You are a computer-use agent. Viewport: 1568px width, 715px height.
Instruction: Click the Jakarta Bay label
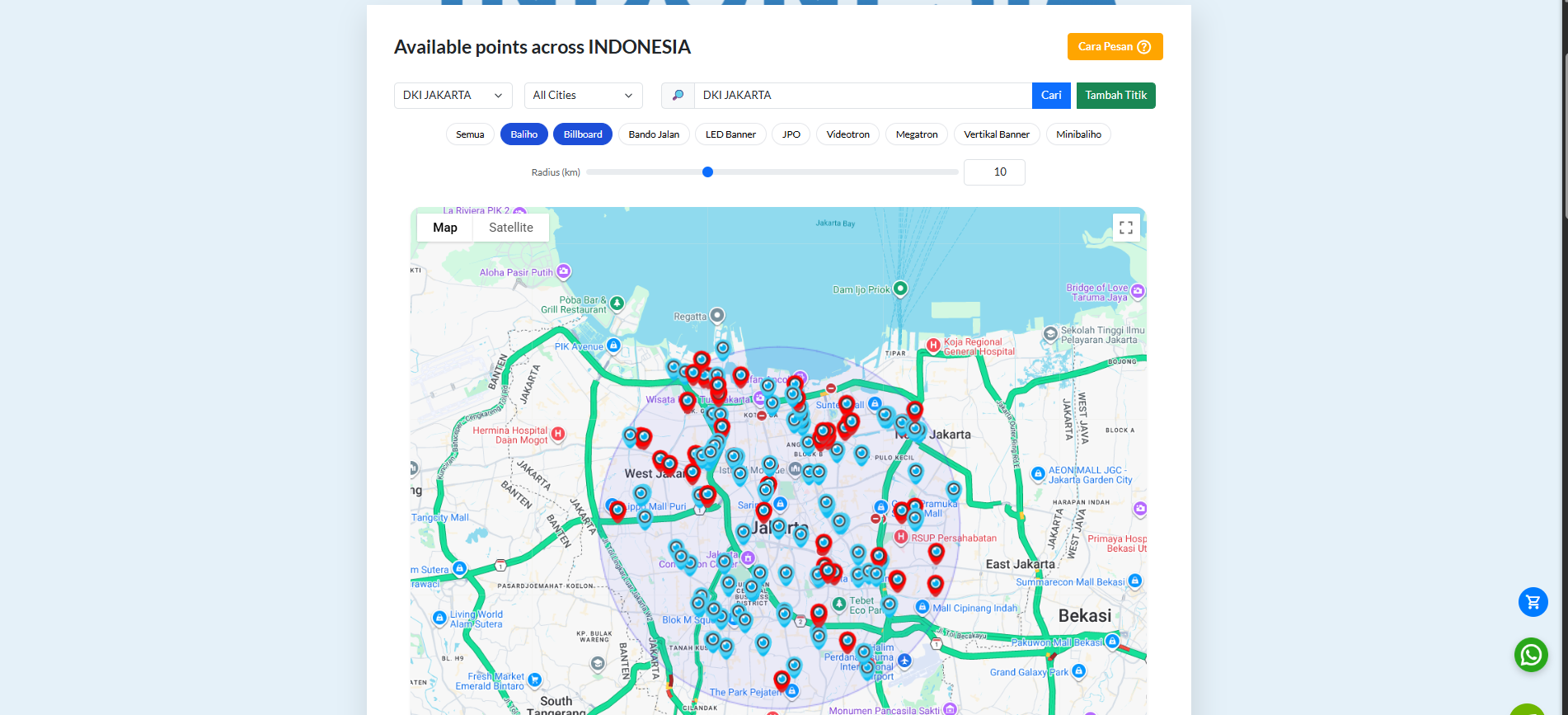(835, 223)
